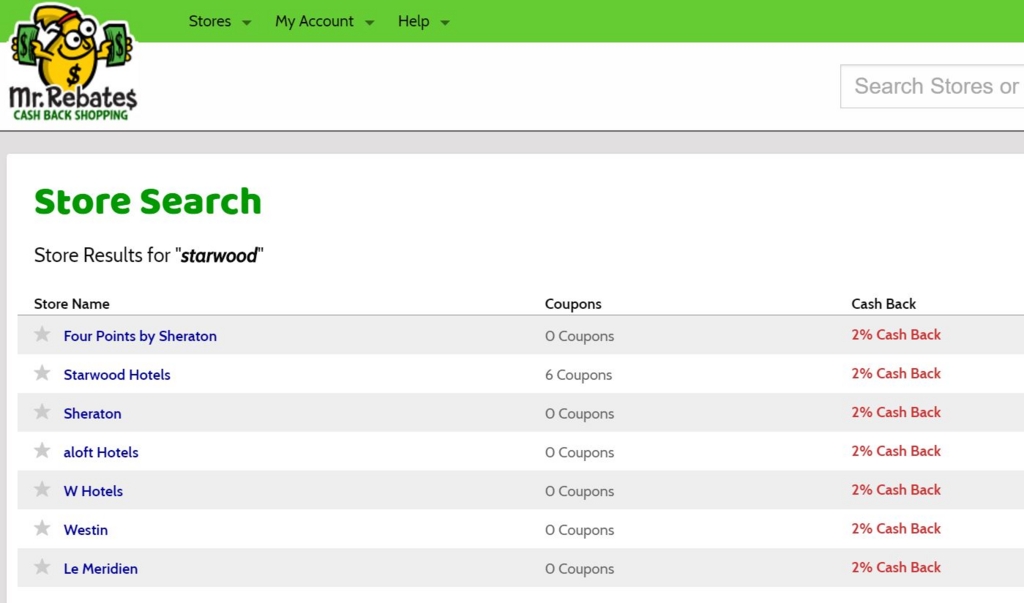Click the Cash Back column header
Image resolution: width=1024 pixels, height=603 pixels.
tap(884, 304)
